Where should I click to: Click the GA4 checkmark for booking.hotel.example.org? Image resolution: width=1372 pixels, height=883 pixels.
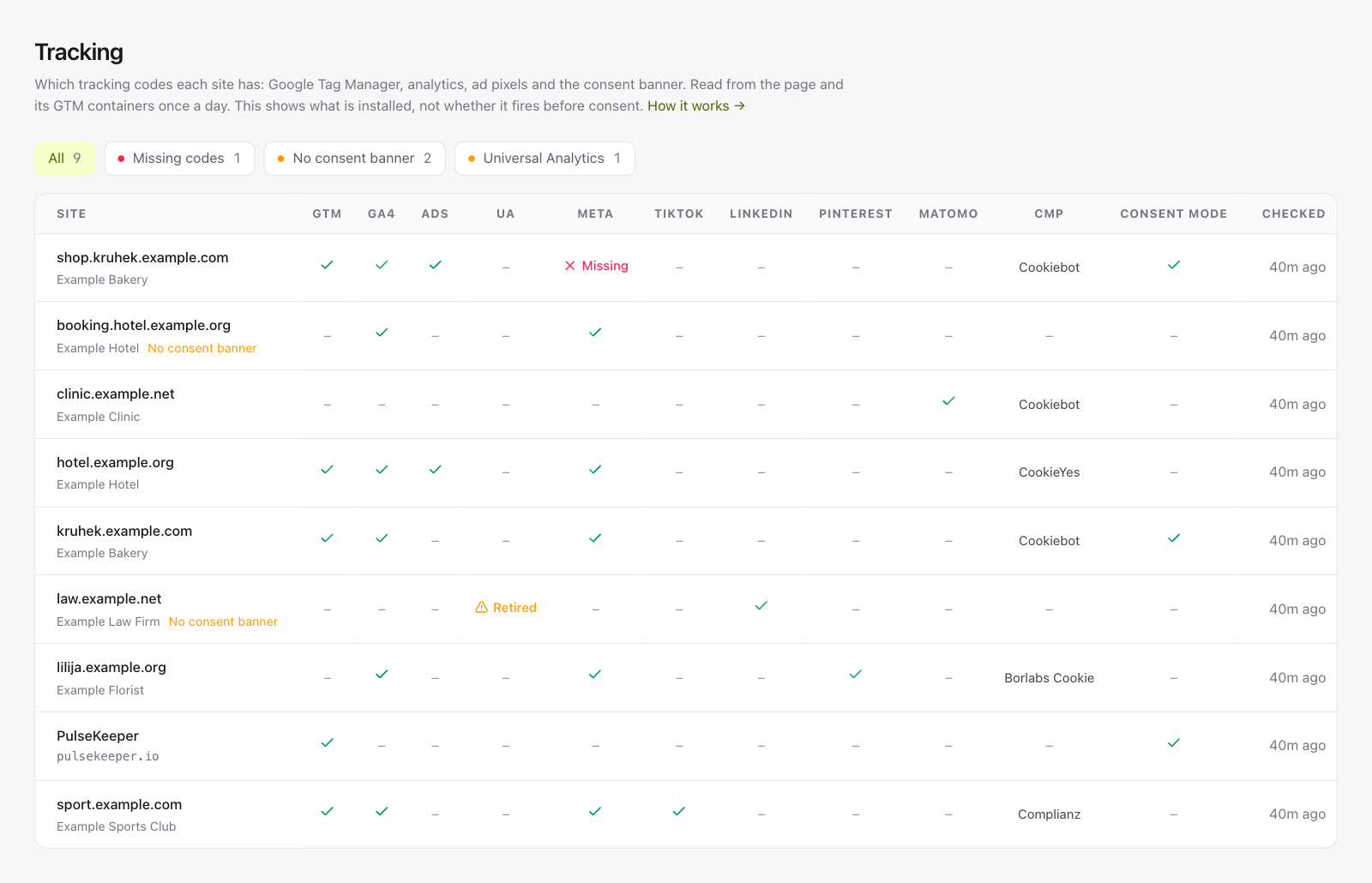[x=382, y=333]
